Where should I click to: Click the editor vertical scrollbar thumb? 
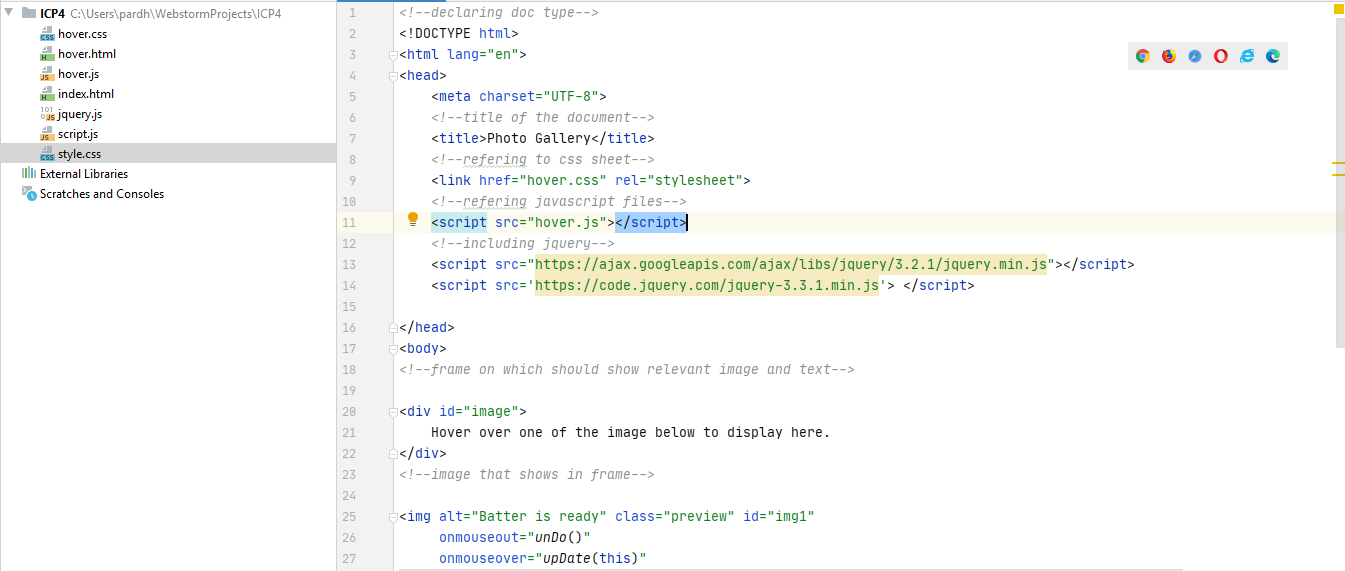[1340, 183]
